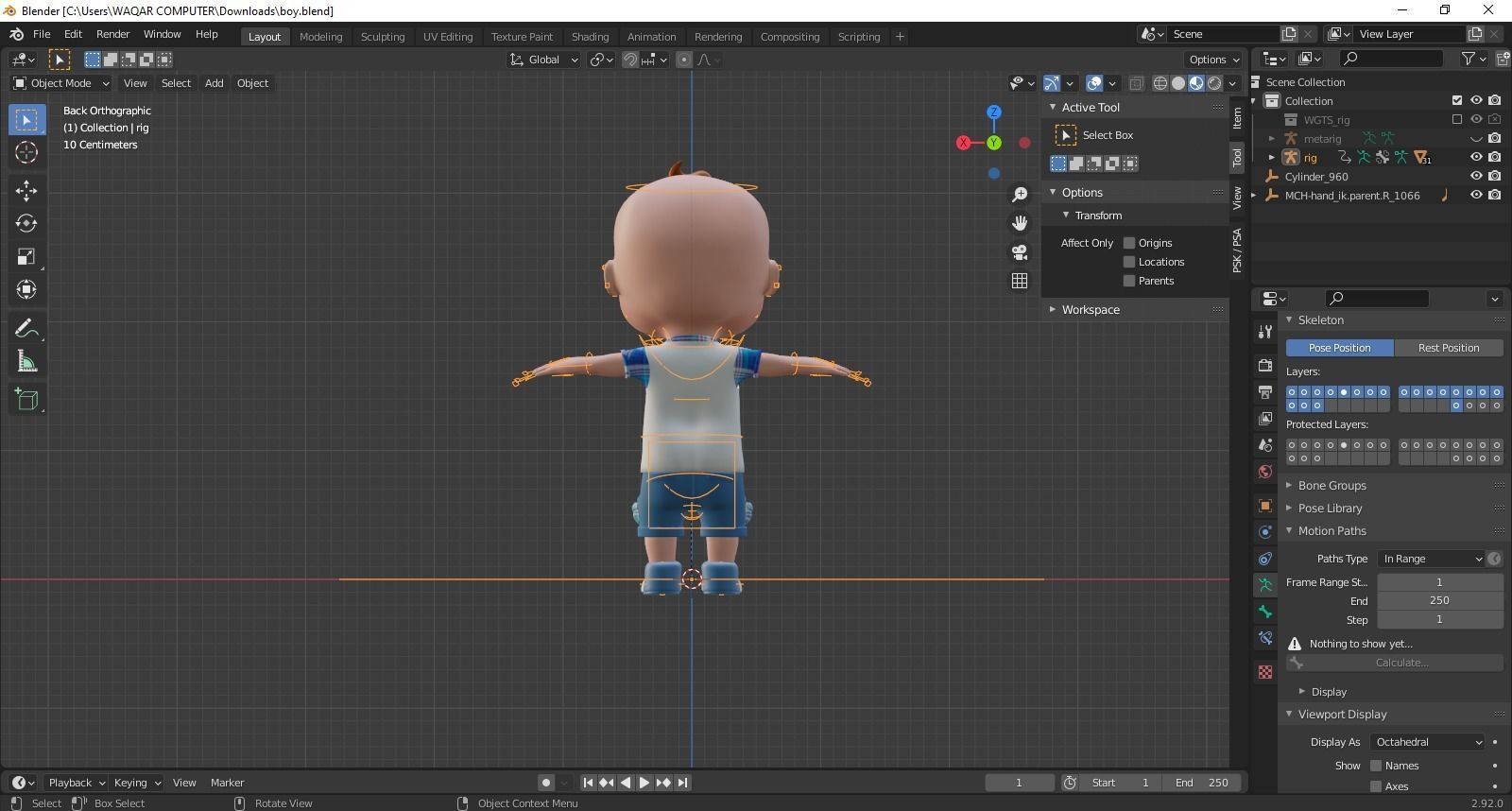Open the World properties tab icon

tap(1265, 471)
